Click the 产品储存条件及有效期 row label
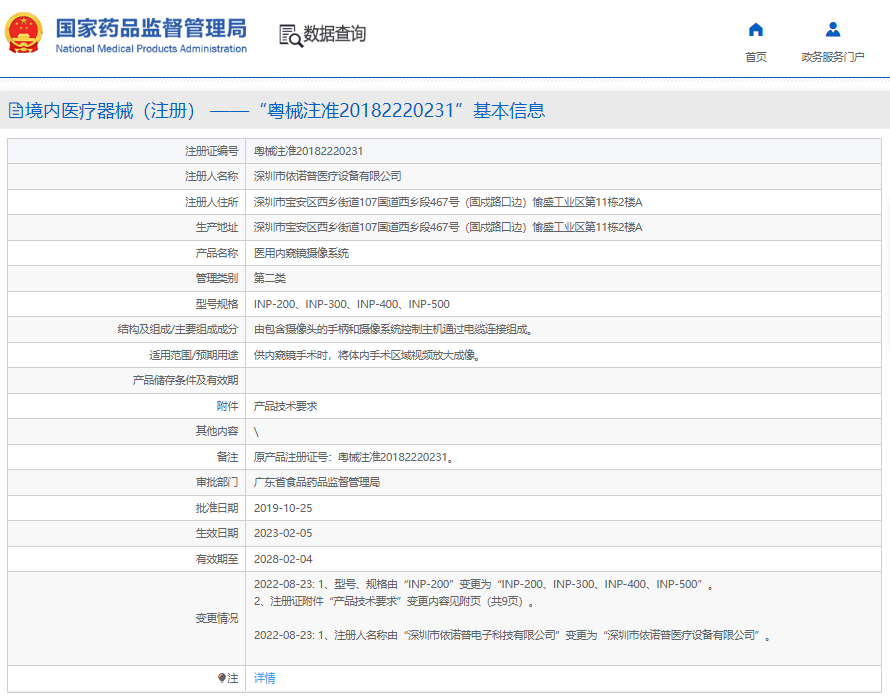Image resolution: width=890 pixels, height=700 pixels. 185,380
